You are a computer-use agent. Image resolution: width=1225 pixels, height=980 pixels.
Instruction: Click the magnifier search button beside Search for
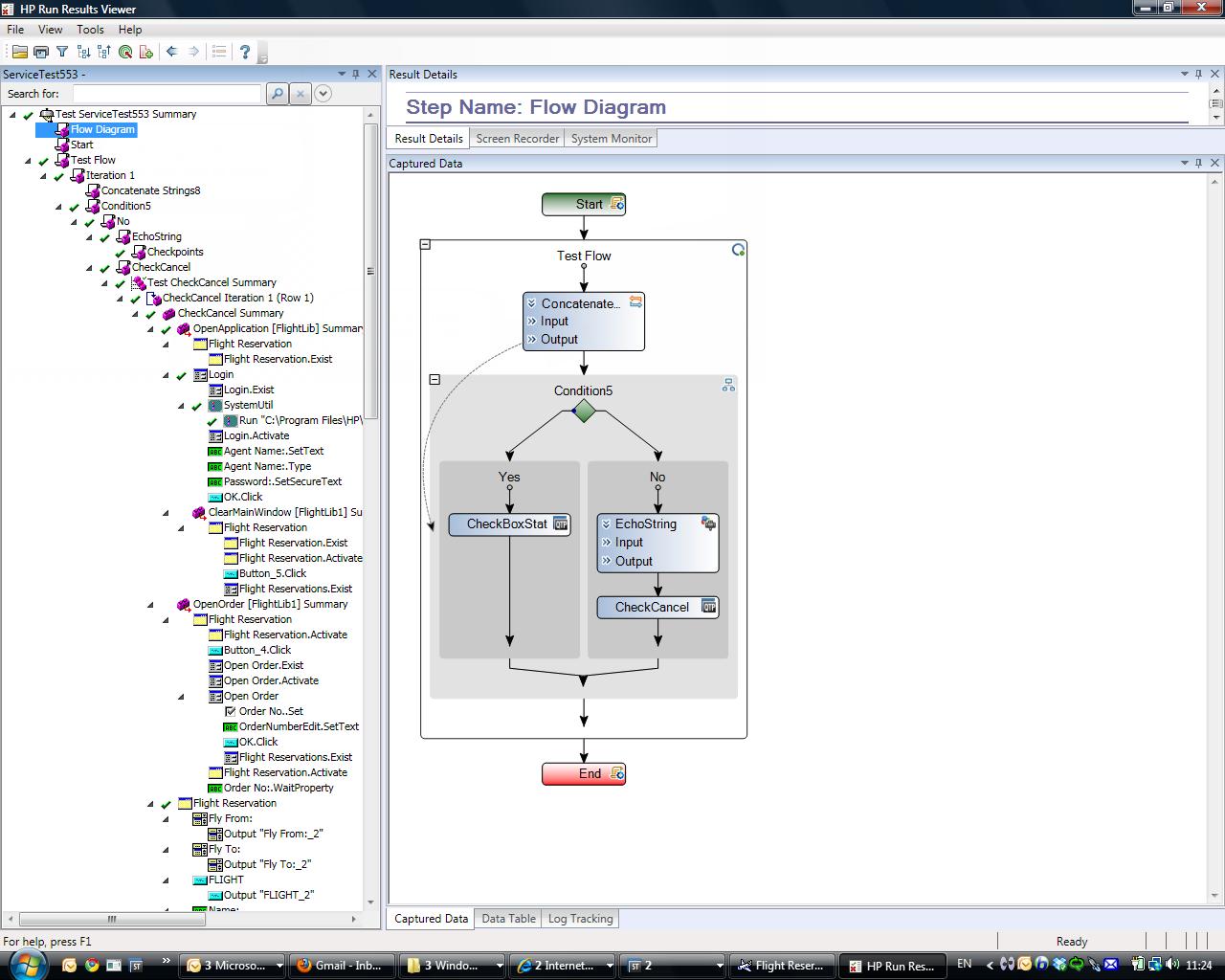coord(277,93)
